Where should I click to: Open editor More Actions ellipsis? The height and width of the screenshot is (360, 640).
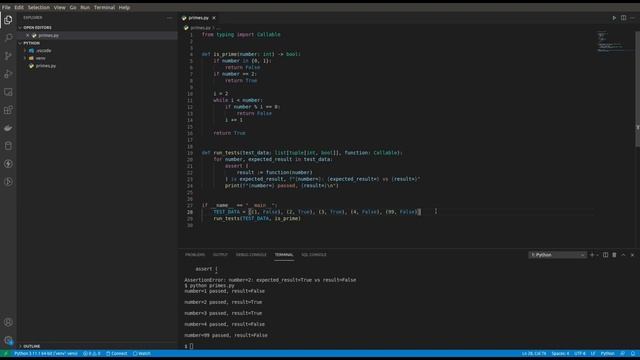click(x=632, y=18)
